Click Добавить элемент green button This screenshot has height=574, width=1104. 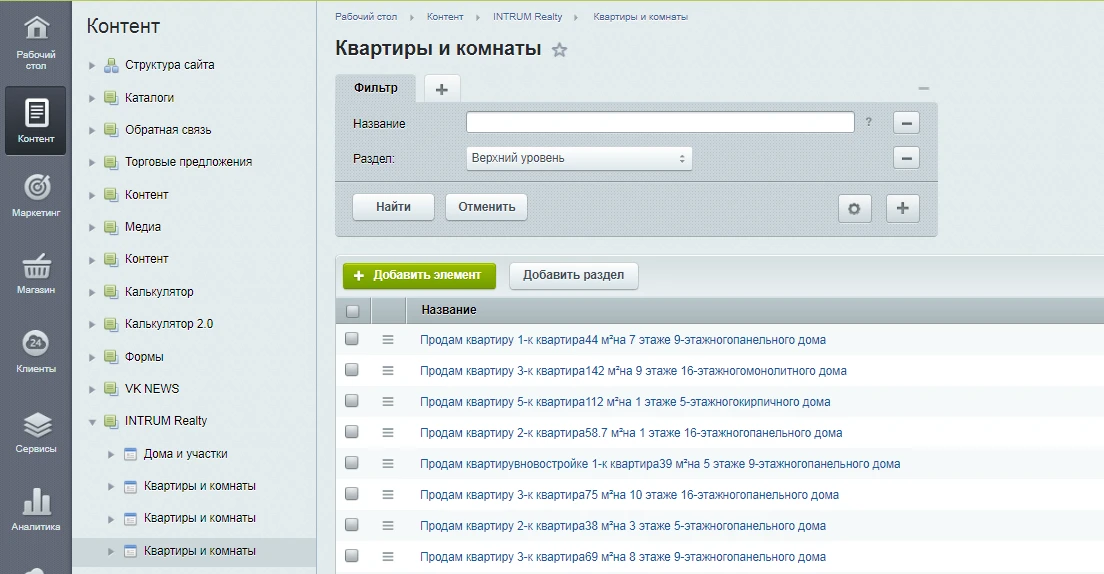click(x=419, y=275)
